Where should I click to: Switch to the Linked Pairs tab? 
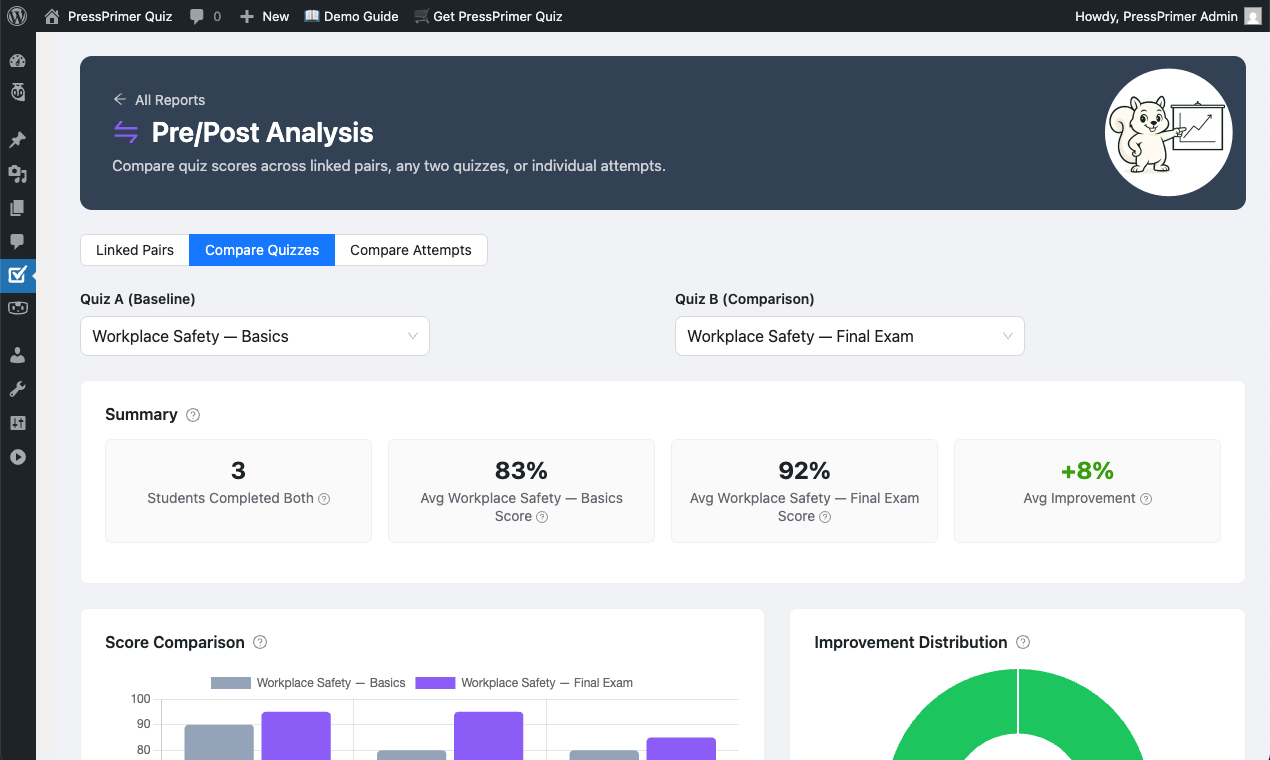(x=135, y=250)
